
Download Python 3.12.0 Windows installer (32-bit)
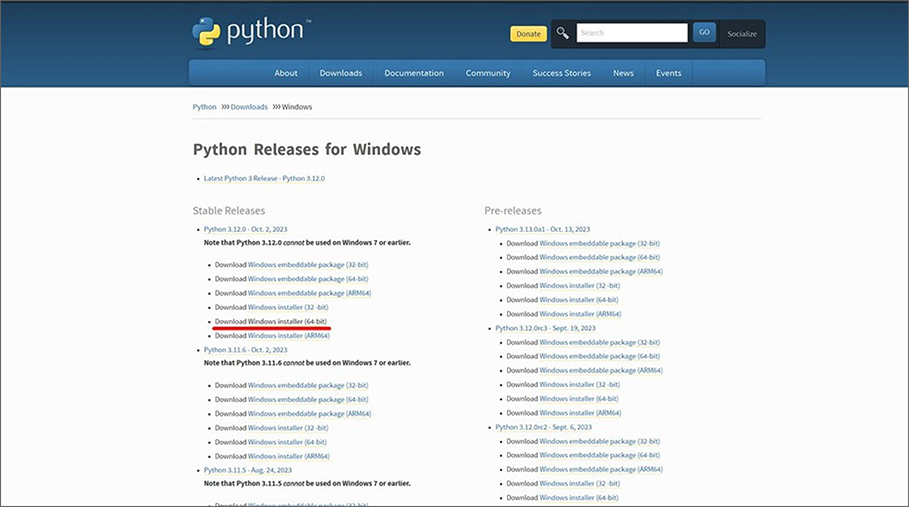click(x=288, y=307)
